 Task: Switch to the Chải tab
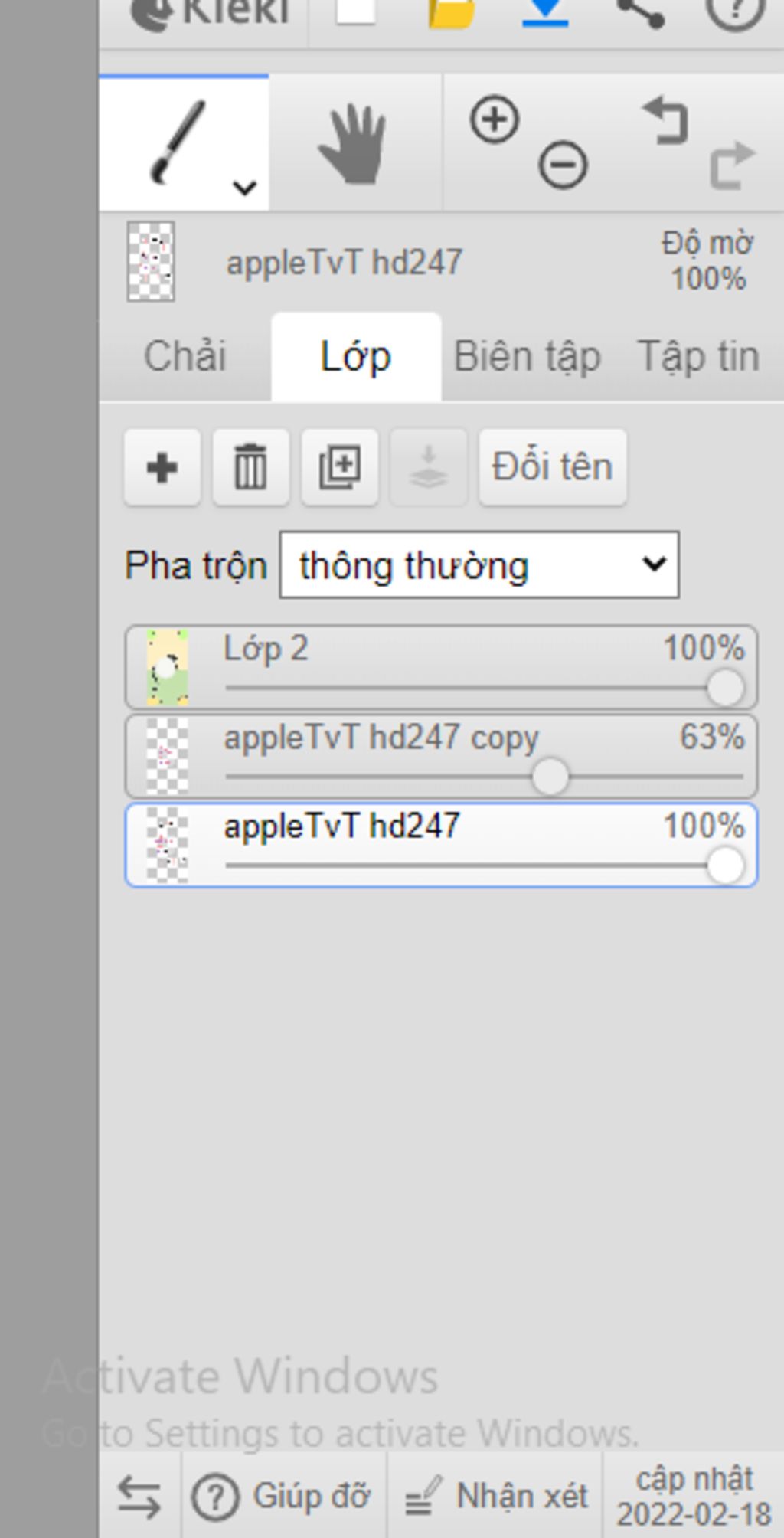coord(185,357)
